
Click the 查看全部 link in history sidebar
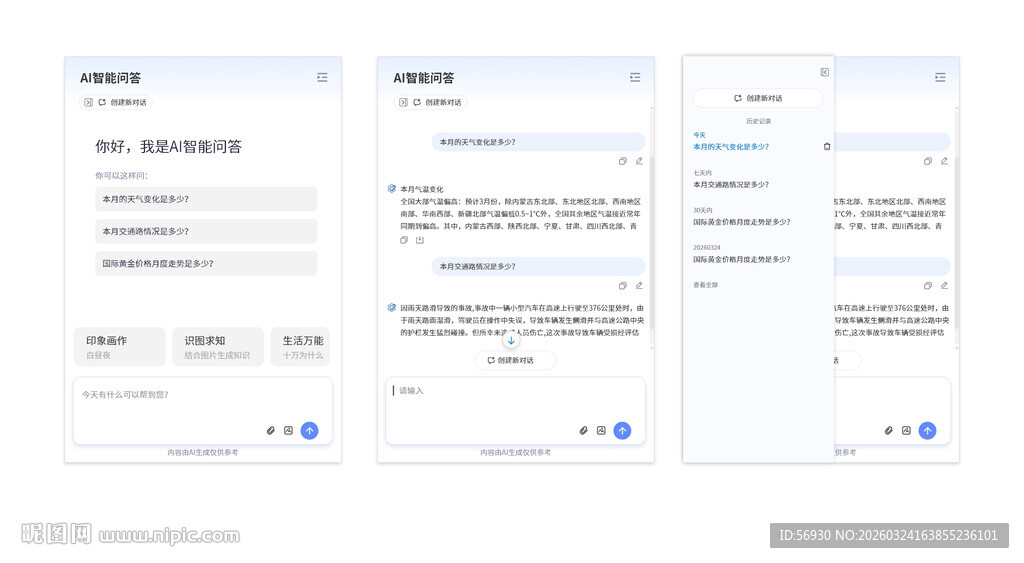[705, 285]
